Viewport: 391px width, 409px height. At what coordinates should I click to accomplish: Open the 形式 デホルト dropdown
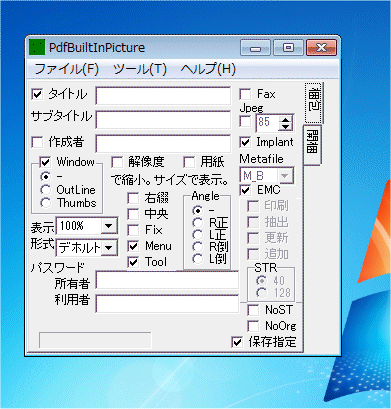[108, 248]
